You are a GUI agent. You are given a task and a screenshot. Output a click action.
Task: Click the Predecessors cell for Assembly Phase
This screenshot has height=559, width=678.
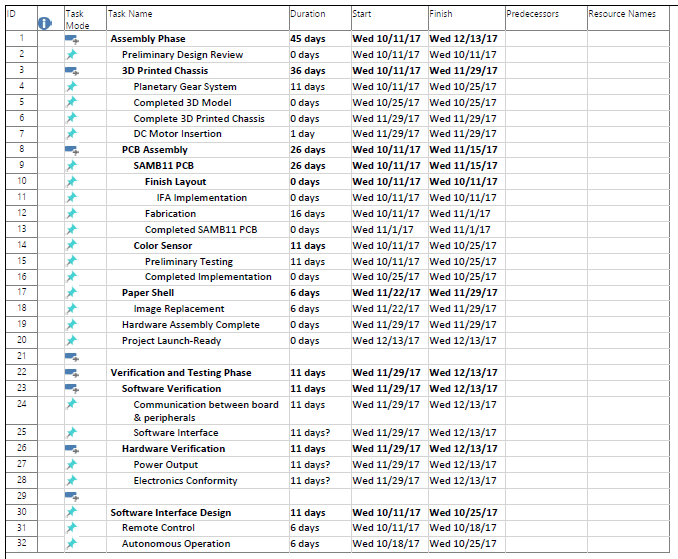point(546,39)
